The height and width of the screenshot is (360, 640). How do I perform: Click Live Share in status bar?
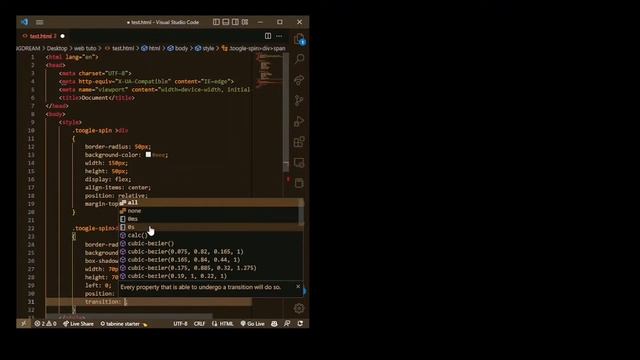[x=78, y=323]
